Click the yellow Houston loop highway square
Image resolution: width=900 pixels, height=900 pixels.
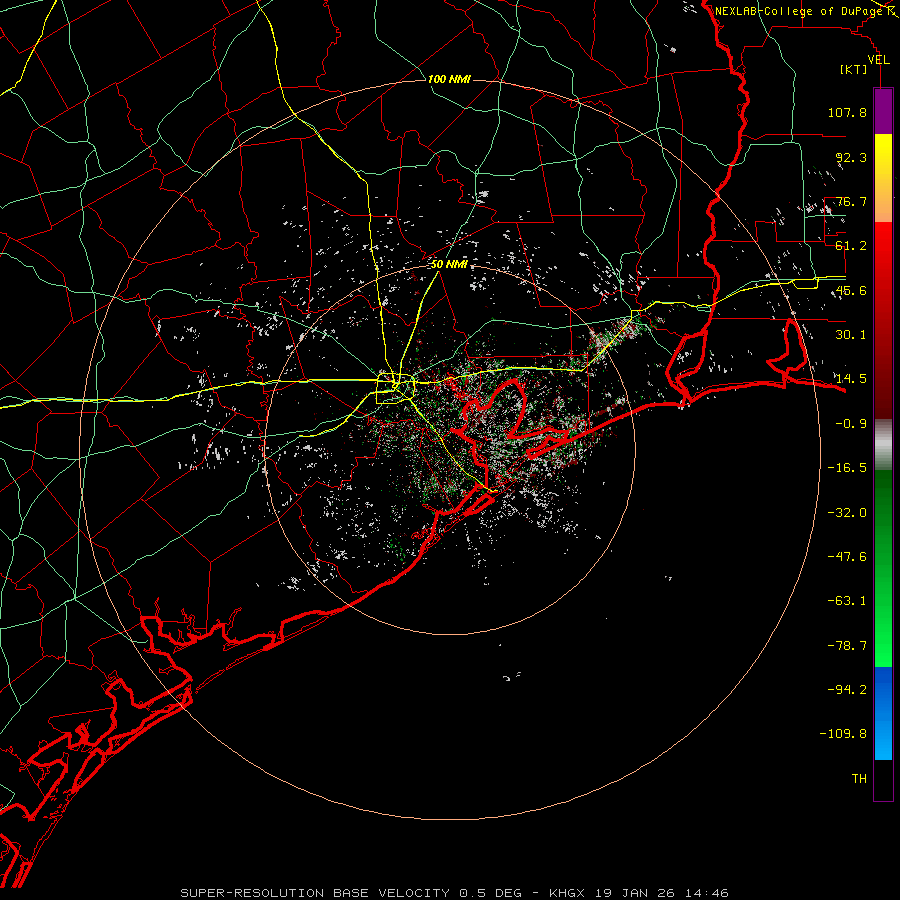395,389
